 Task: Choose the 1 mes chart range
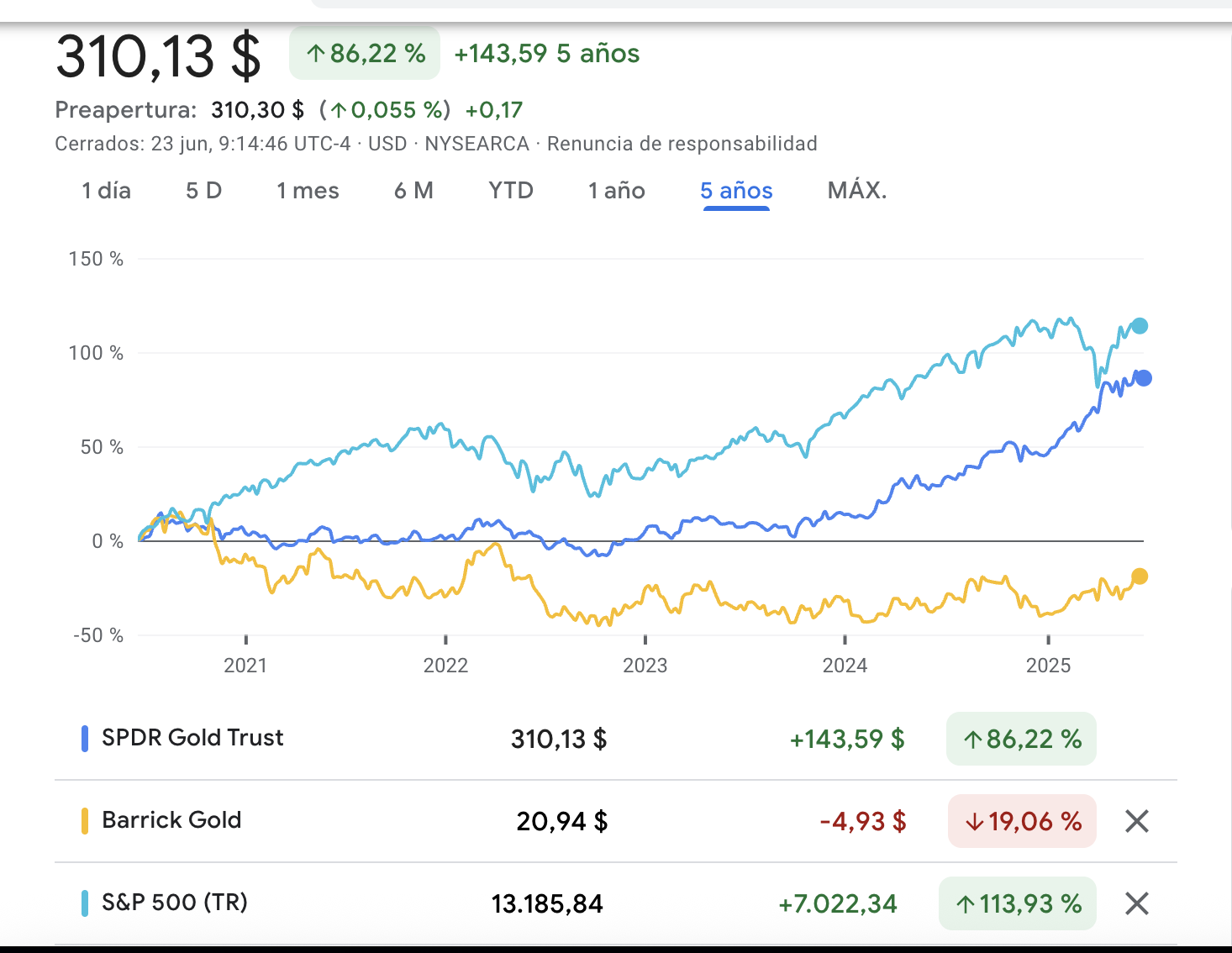click(308, 191)
